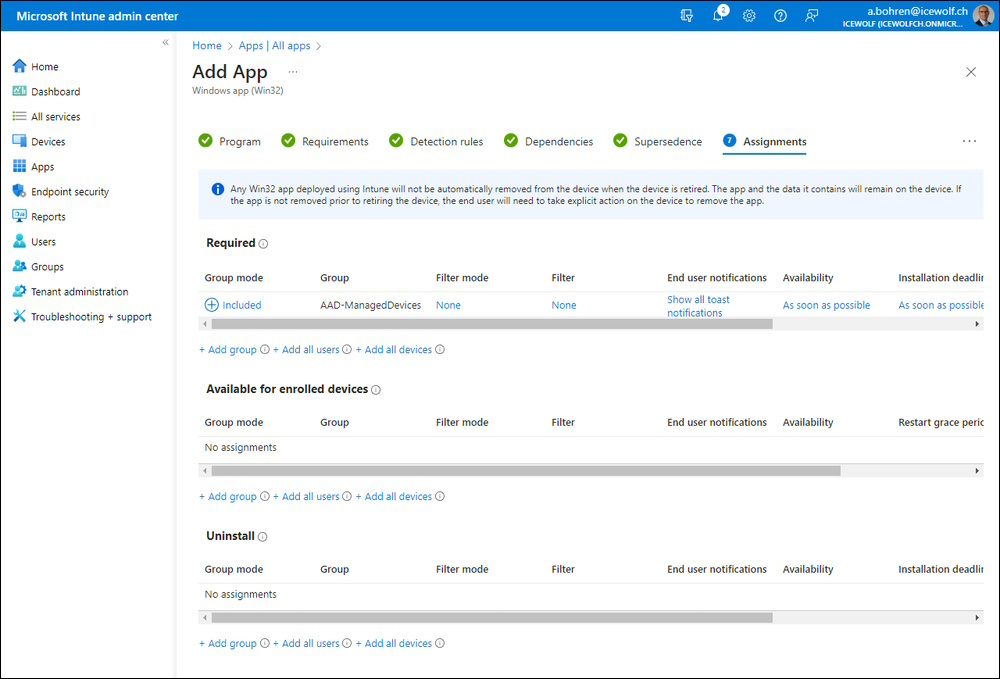
Task: Click the user account avatar picture
Action: click(x=983, y=16)
